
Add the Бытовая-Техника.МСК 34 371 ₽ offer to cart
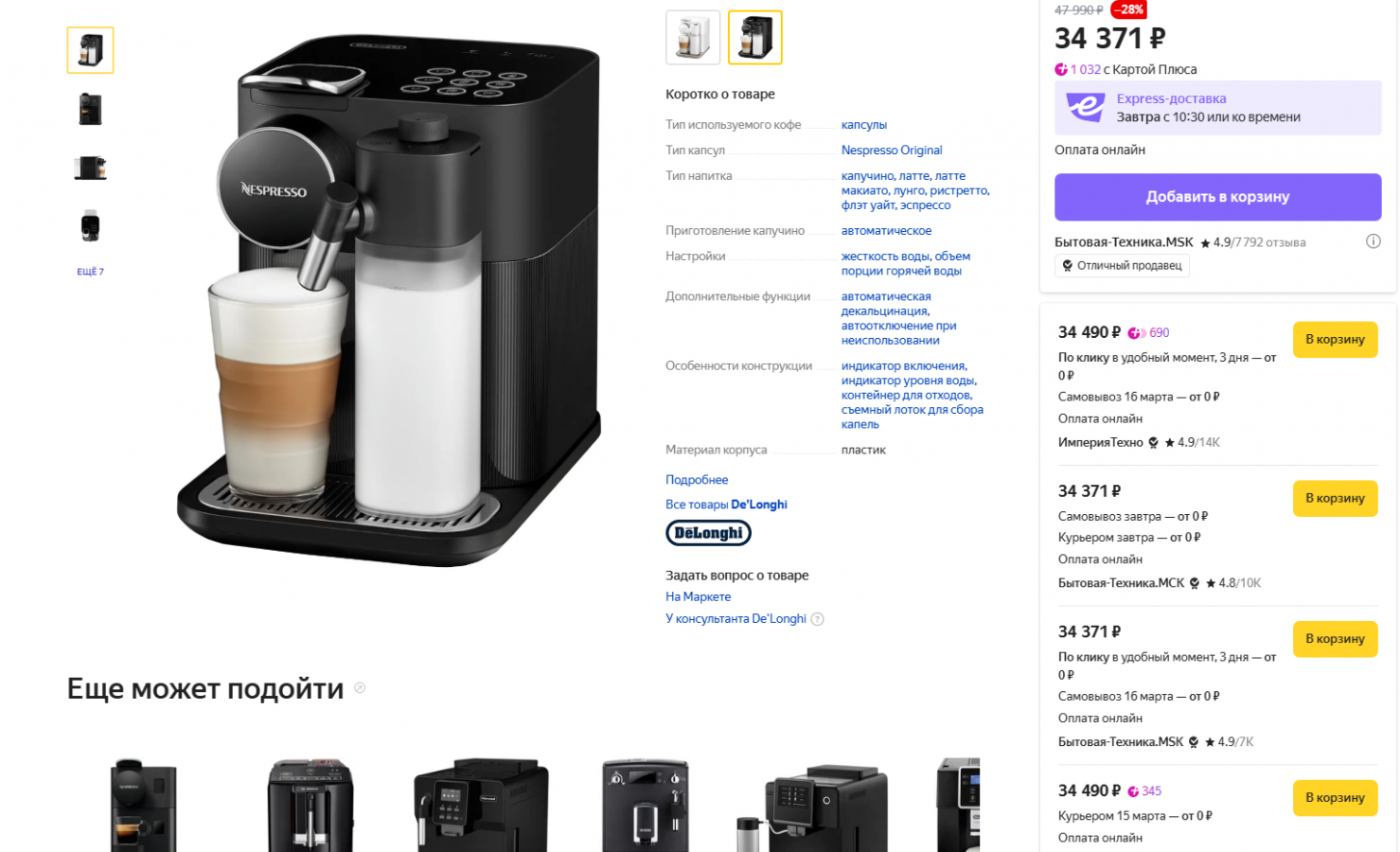(1335, 498)
